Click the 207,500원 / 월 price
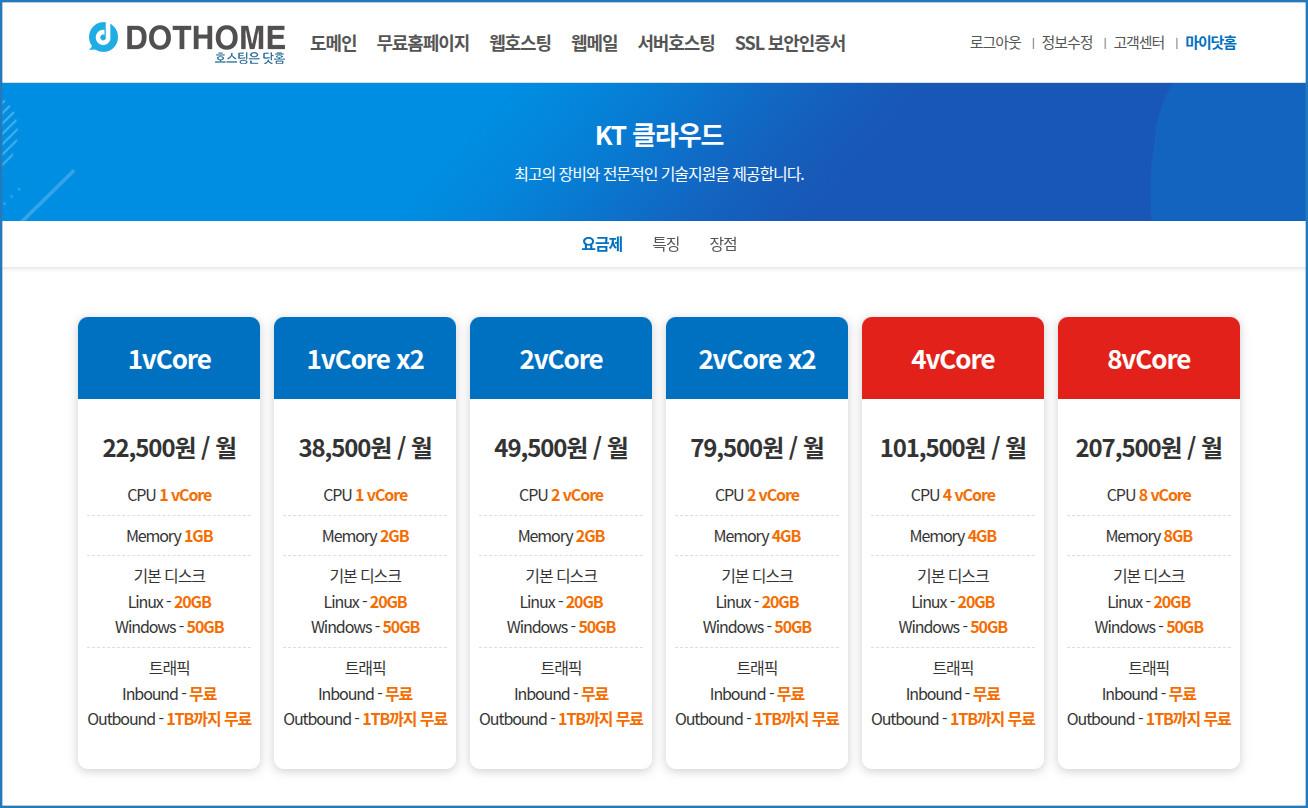1308x808 pixels. 1149,448
